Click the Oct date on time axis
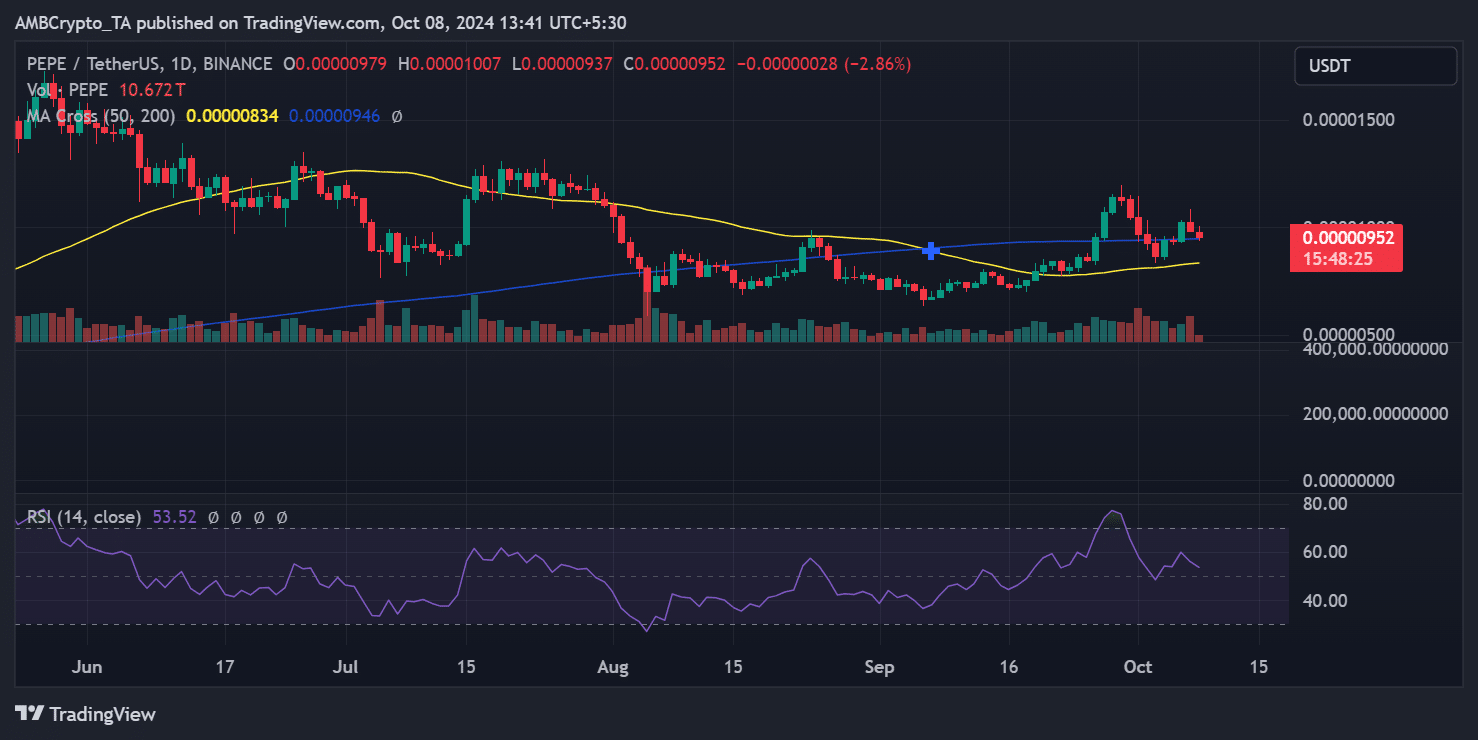 (x=1138, y=666)
